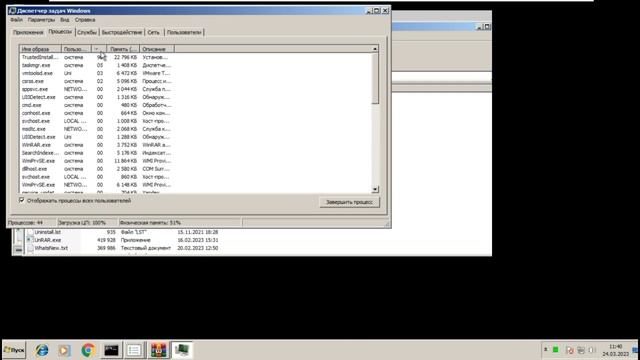Sort by Описание column header
This screenshot has height=360, width=640.
(157, 49)
